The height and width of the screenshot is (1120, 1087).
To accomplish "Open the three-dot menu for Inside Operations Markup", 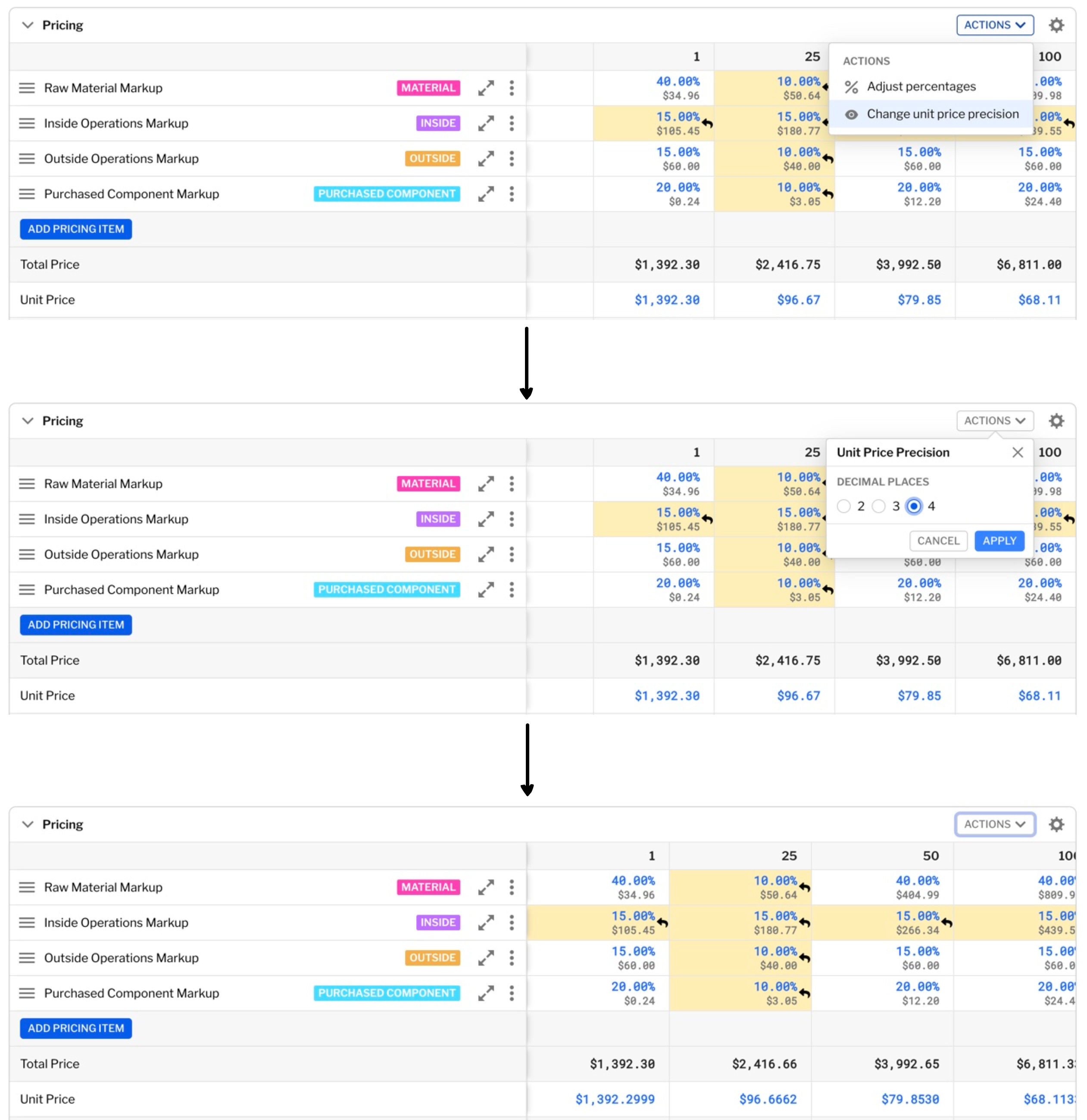I will [511, 123].
